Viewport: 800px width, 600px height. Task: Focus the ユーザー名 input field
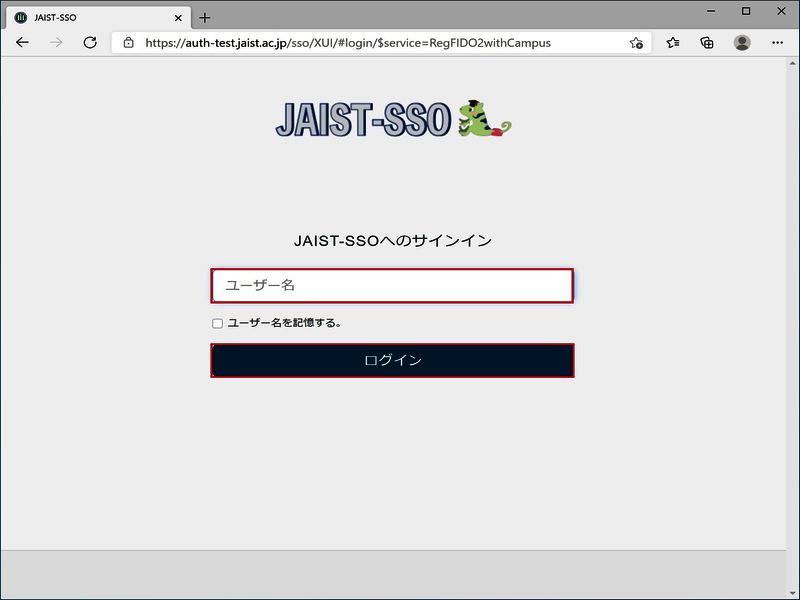[392, 286]
